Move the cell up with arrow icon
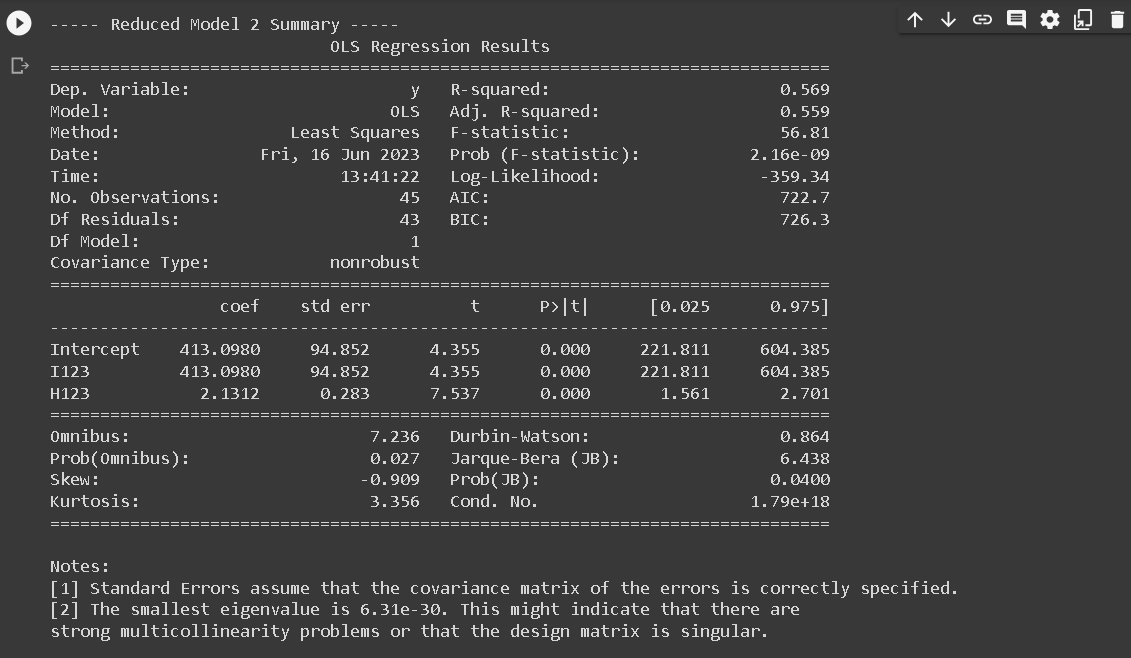 (914, 19)
